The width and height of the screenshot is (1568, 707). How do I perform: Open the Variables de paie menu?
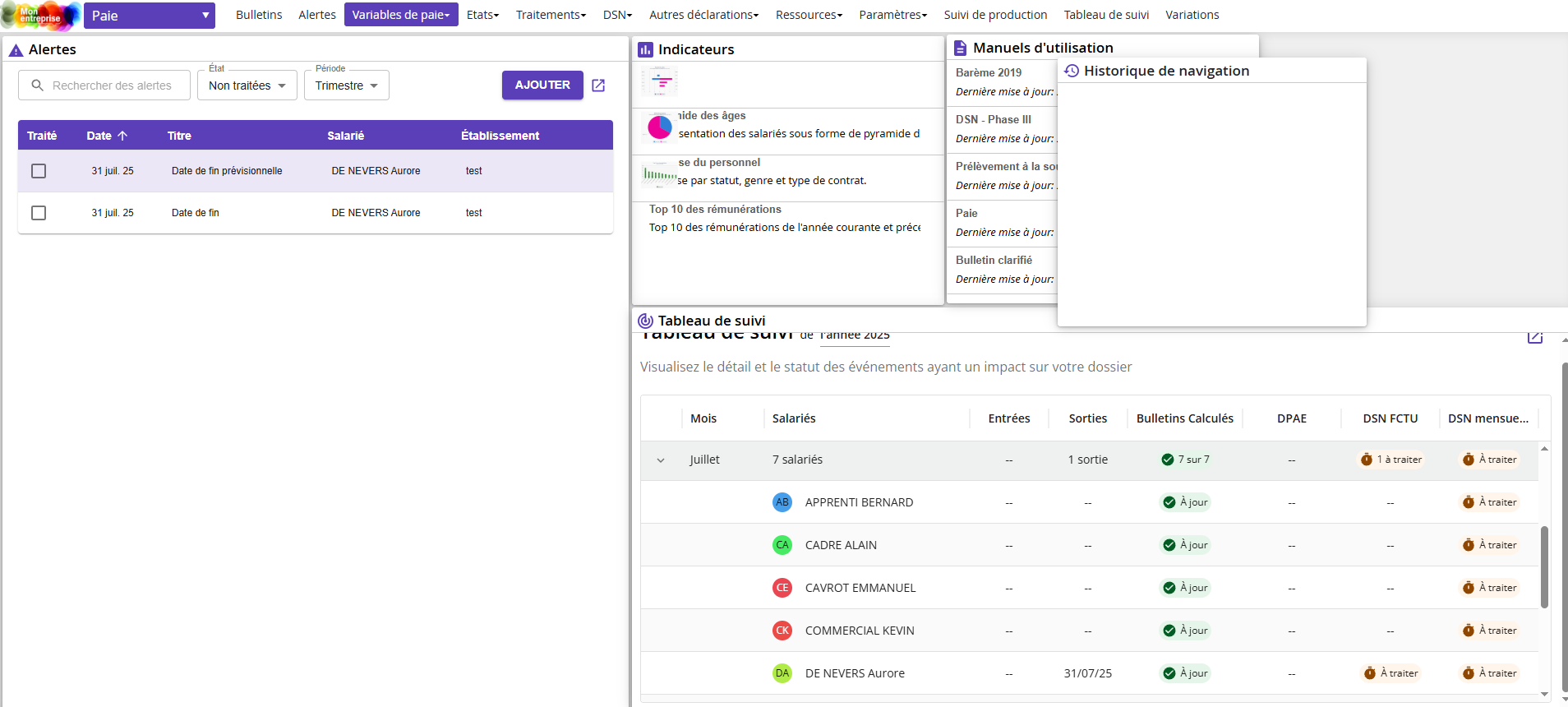pos(401,15)
